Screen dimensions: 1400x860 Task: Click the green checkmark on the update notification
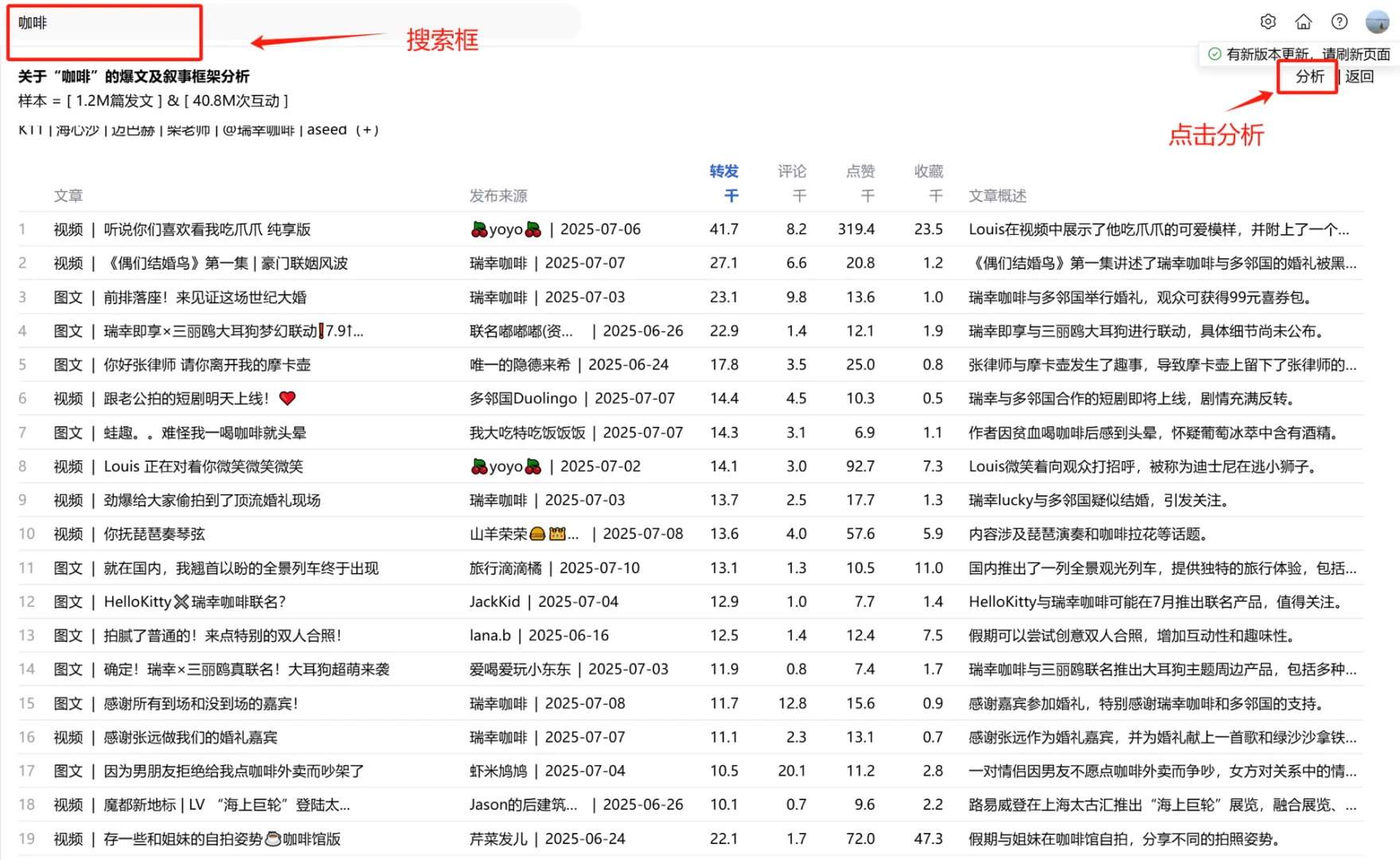pyautogui.click(x=1214, y=54)
